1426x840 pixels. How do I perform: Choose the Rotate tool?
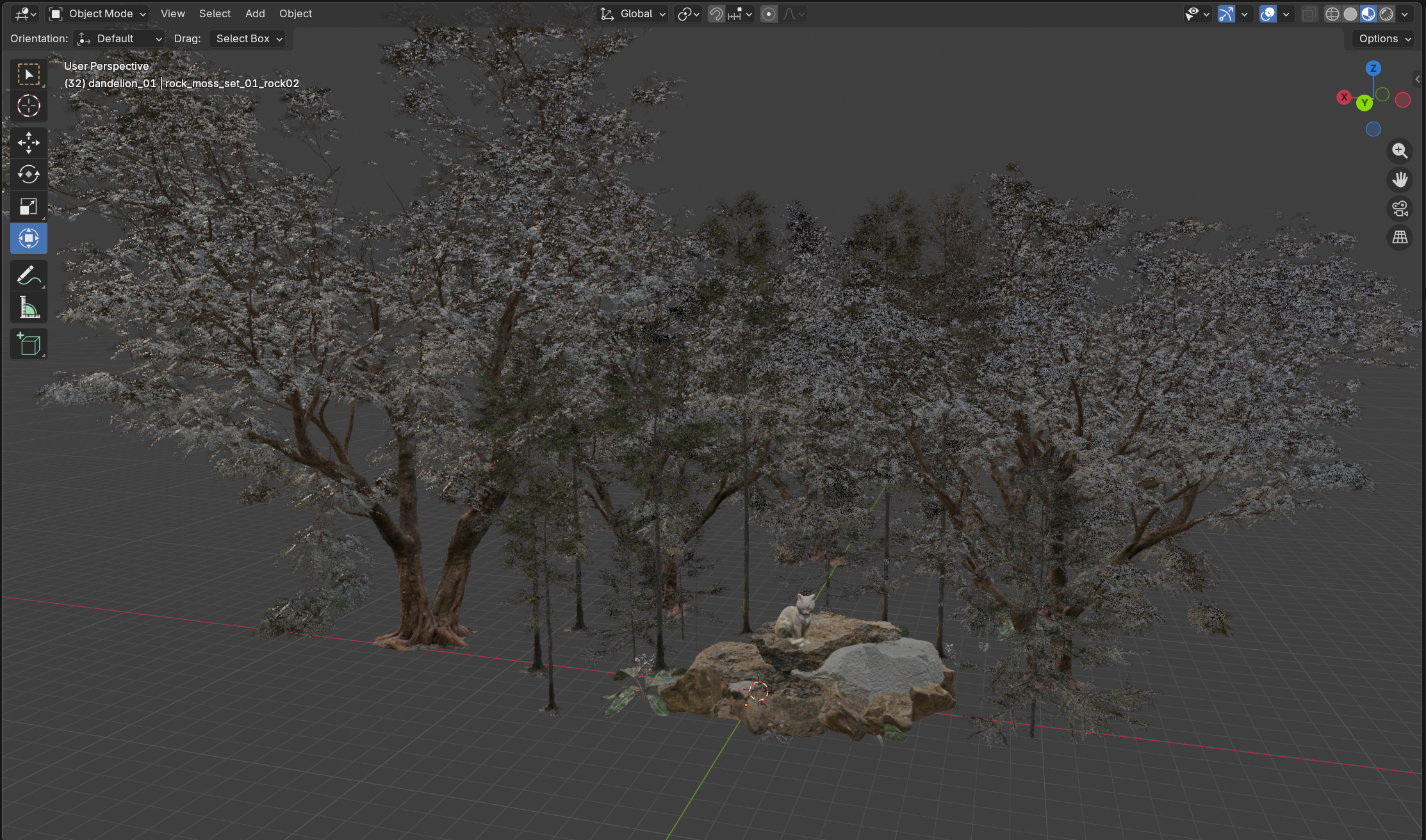coord(28,174)
